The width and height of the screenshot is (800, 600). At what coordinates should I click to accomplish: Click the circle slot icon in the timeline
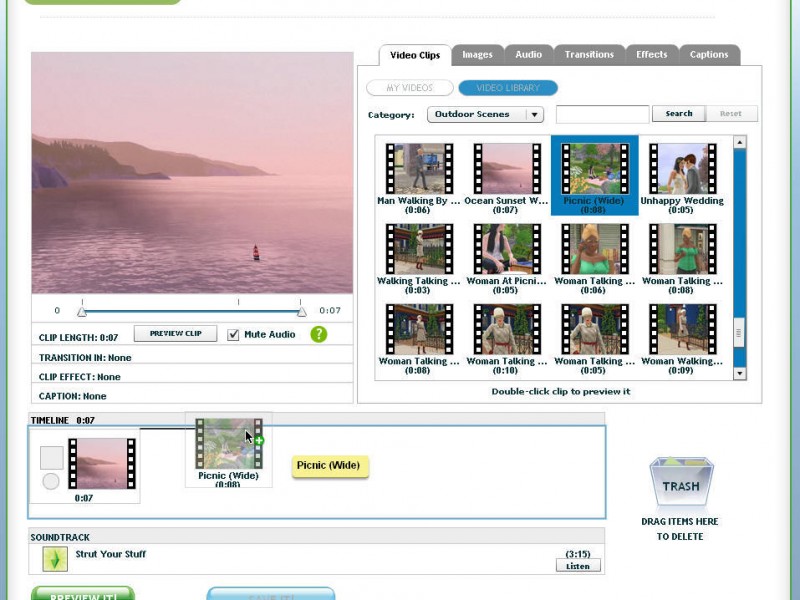coord(51,482)
